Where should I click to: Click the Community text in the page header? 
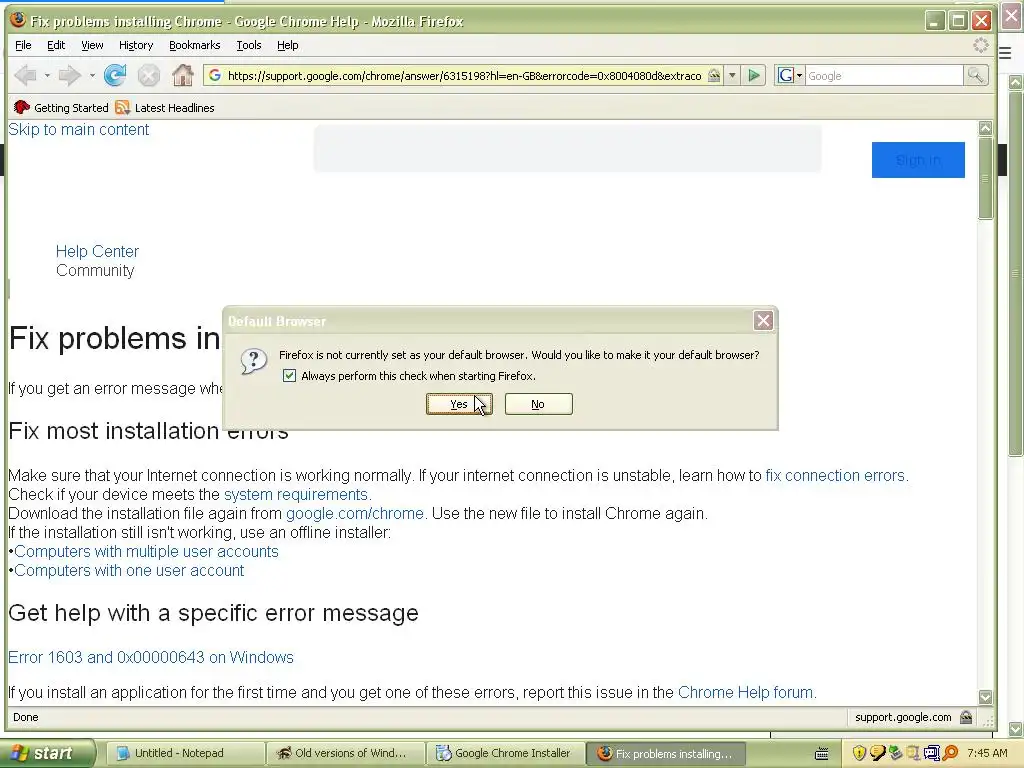95,270
